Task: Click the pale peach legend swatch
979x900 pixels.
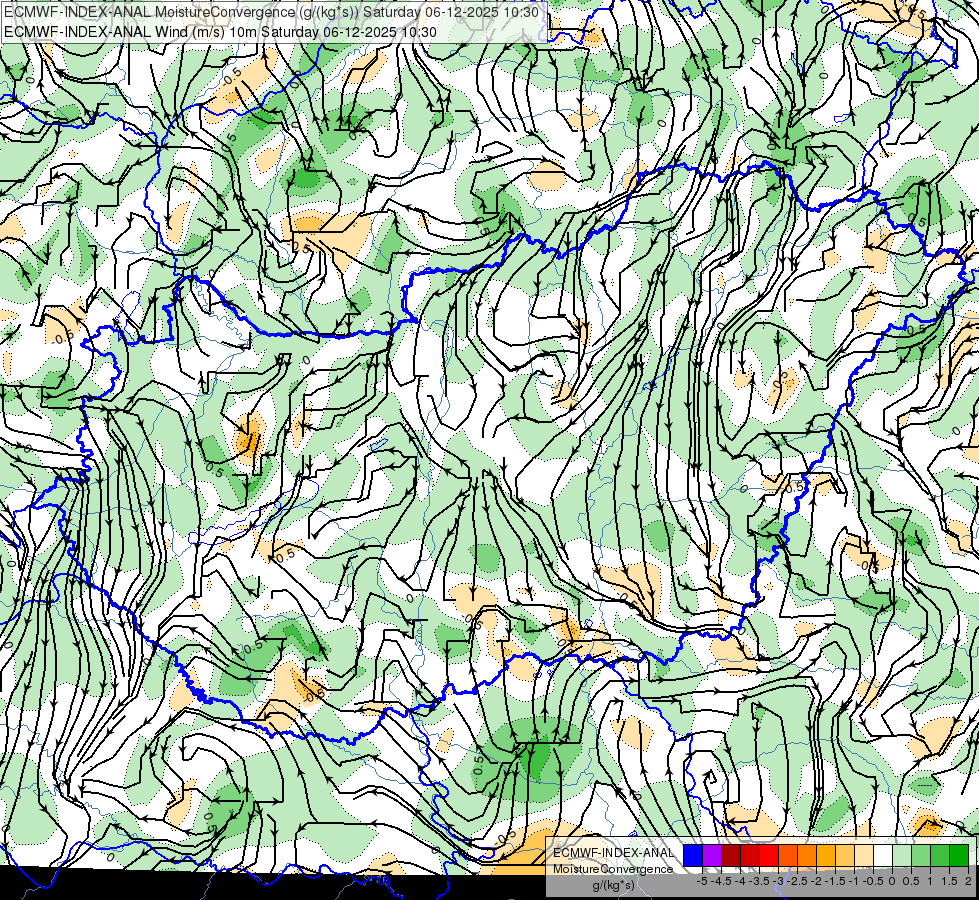Action: click(x=863, y=855)
